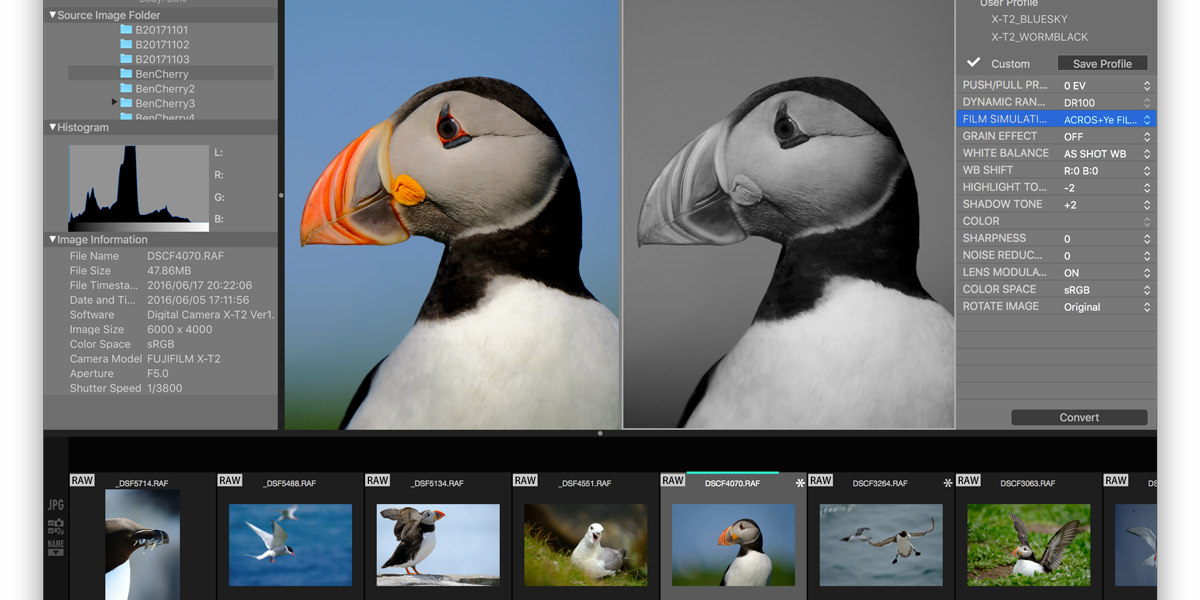Viewport: 1200px width, 600px height.
Task: Open the Push/Pull Processing dropdown
Action: (1106, 86)
